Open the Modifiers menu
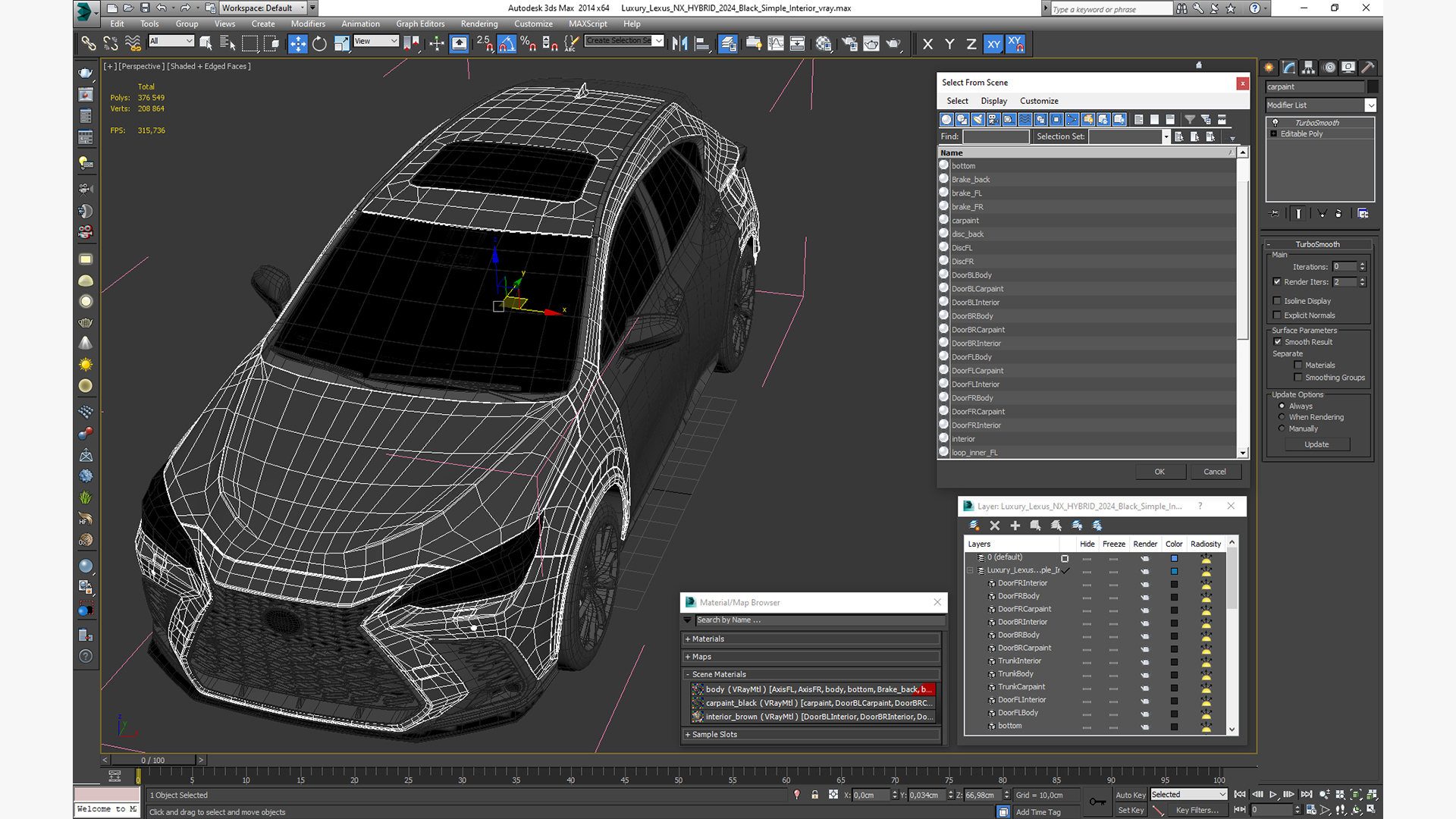 pos(308,24)
